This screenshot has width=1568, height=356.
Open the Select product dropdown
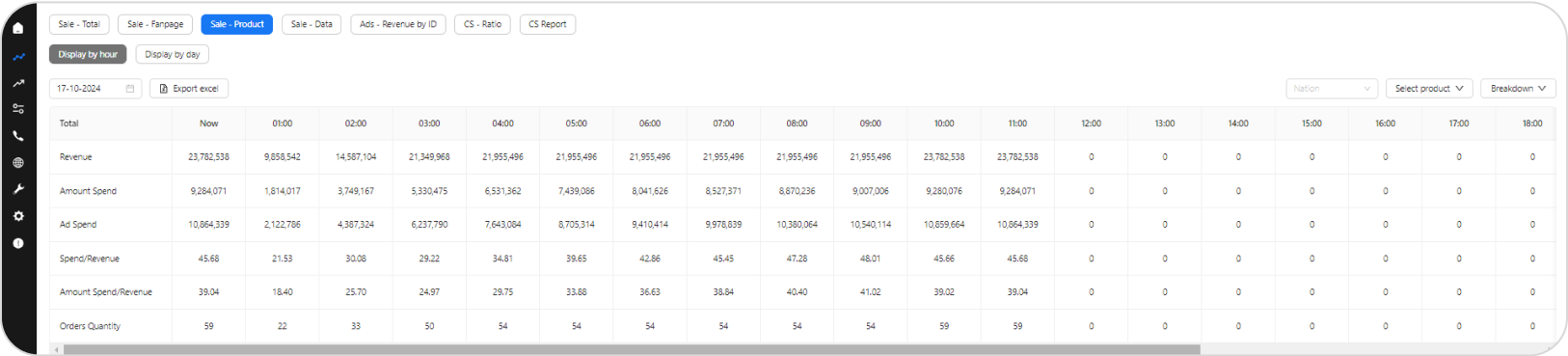(1429, 89)
